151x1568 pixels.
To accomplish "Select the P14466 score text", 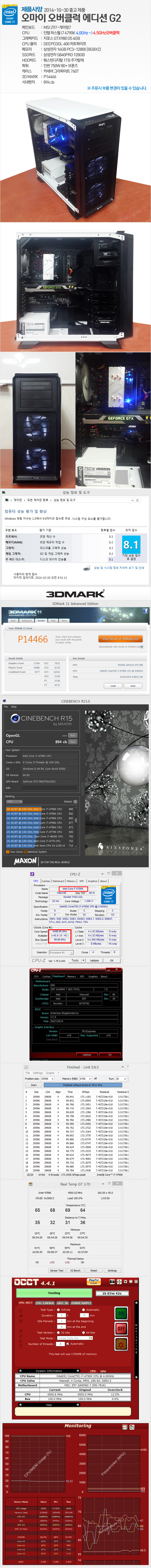I will pyautogui.click(x=33, y=639).
